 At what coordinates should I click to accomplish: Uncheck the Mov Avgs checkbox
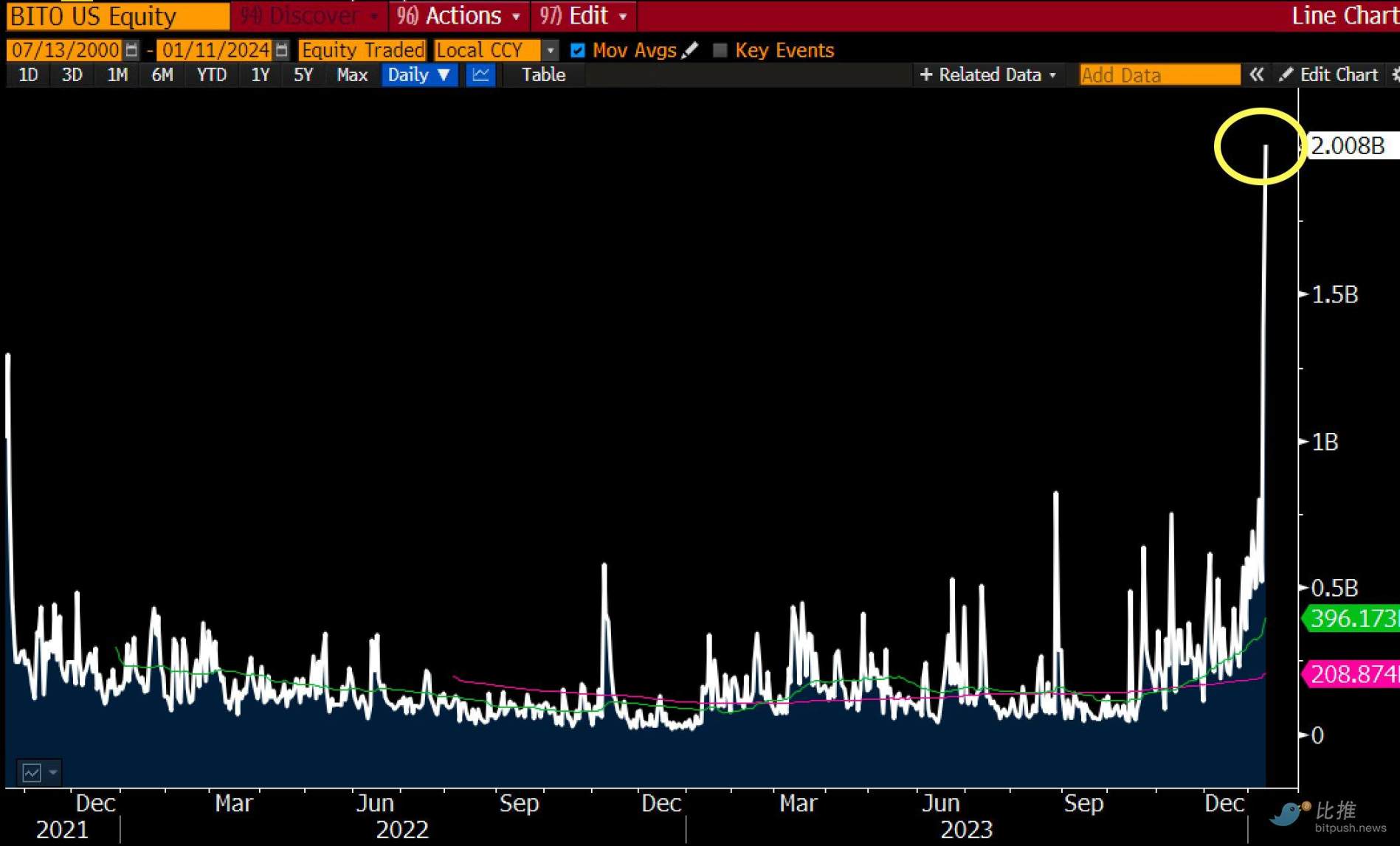[x=578, y=50]
